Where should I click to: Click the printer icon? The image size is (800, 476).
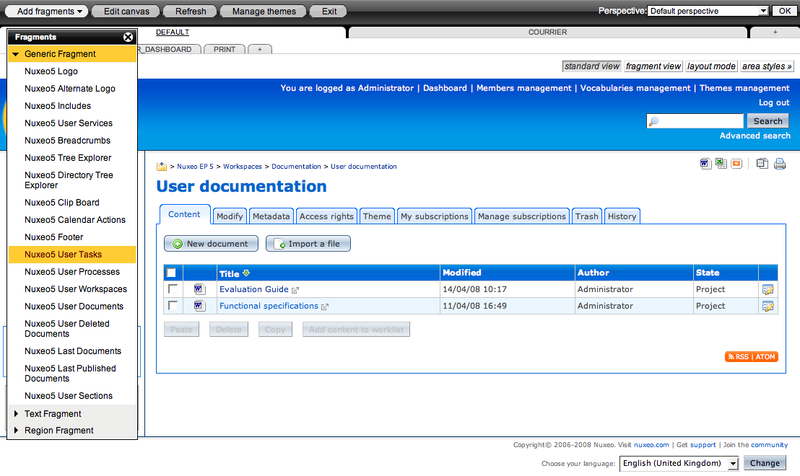780,164
